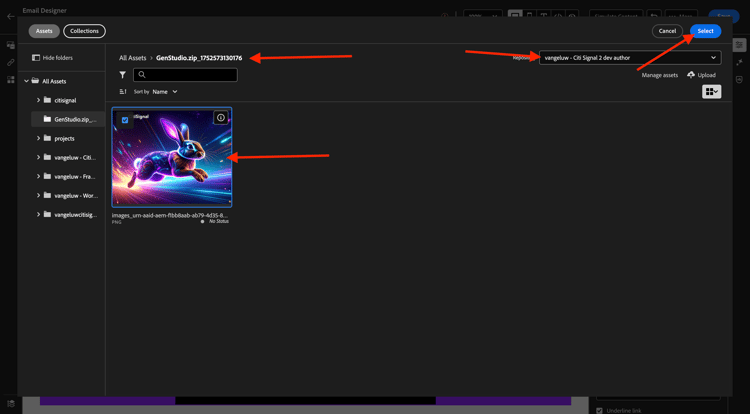Viewport: 750px width, 414px height.
Task: Click the Upload cloud icon
Action: click(691, 75)
